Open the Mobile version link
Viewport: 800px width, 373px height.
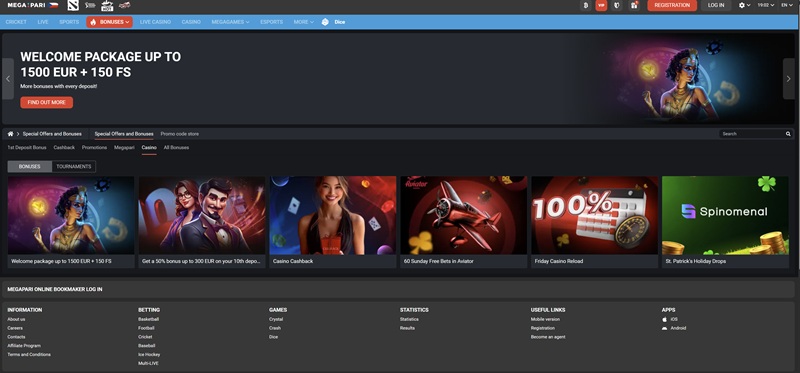(545, 319)
